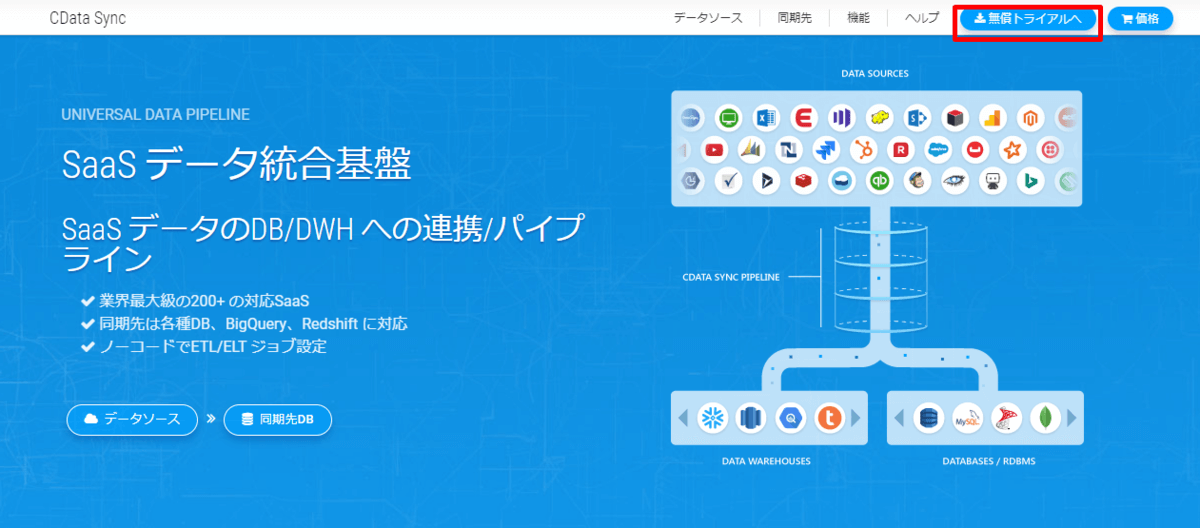Select the Magento data source icon
The width and height of the screenshot is (1200, 528).
1030,118
